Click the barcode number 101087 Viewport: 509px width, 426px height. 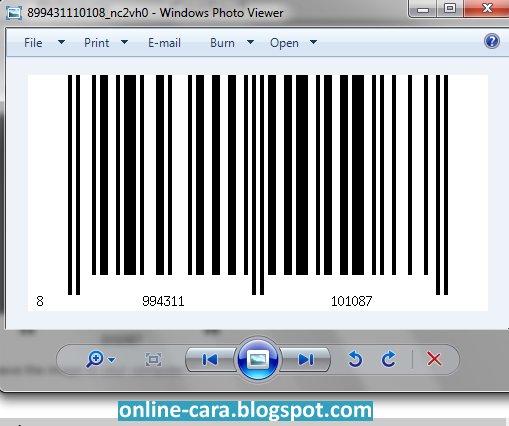coord(351,301)
